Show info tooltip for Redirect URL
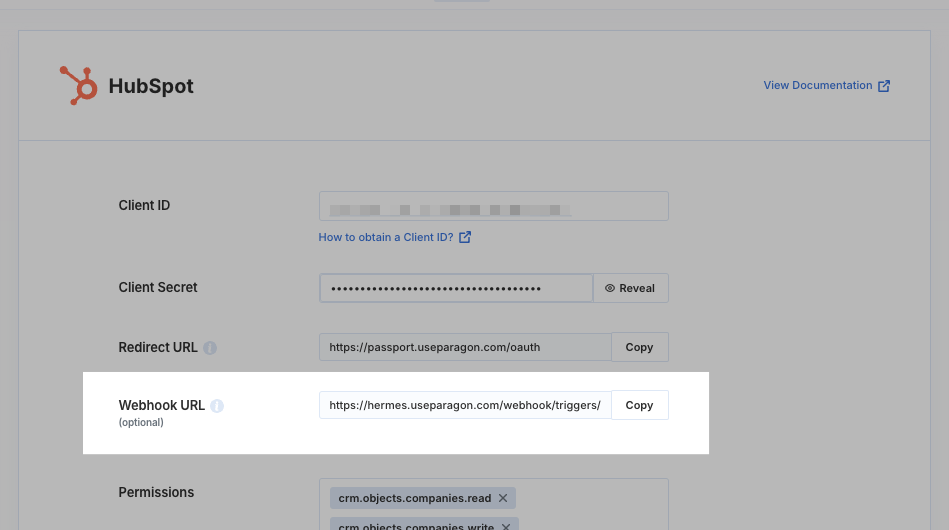The width and height of the screenshot is (949, 530). point(210,348)
